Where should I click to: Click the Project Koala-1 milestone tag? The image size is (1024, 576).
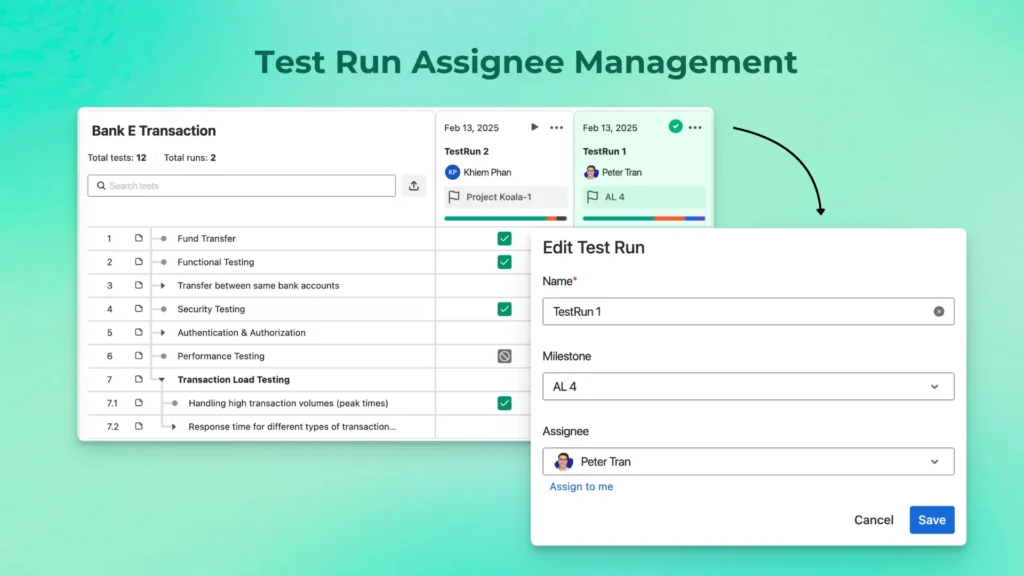click(x=505, y=197)
